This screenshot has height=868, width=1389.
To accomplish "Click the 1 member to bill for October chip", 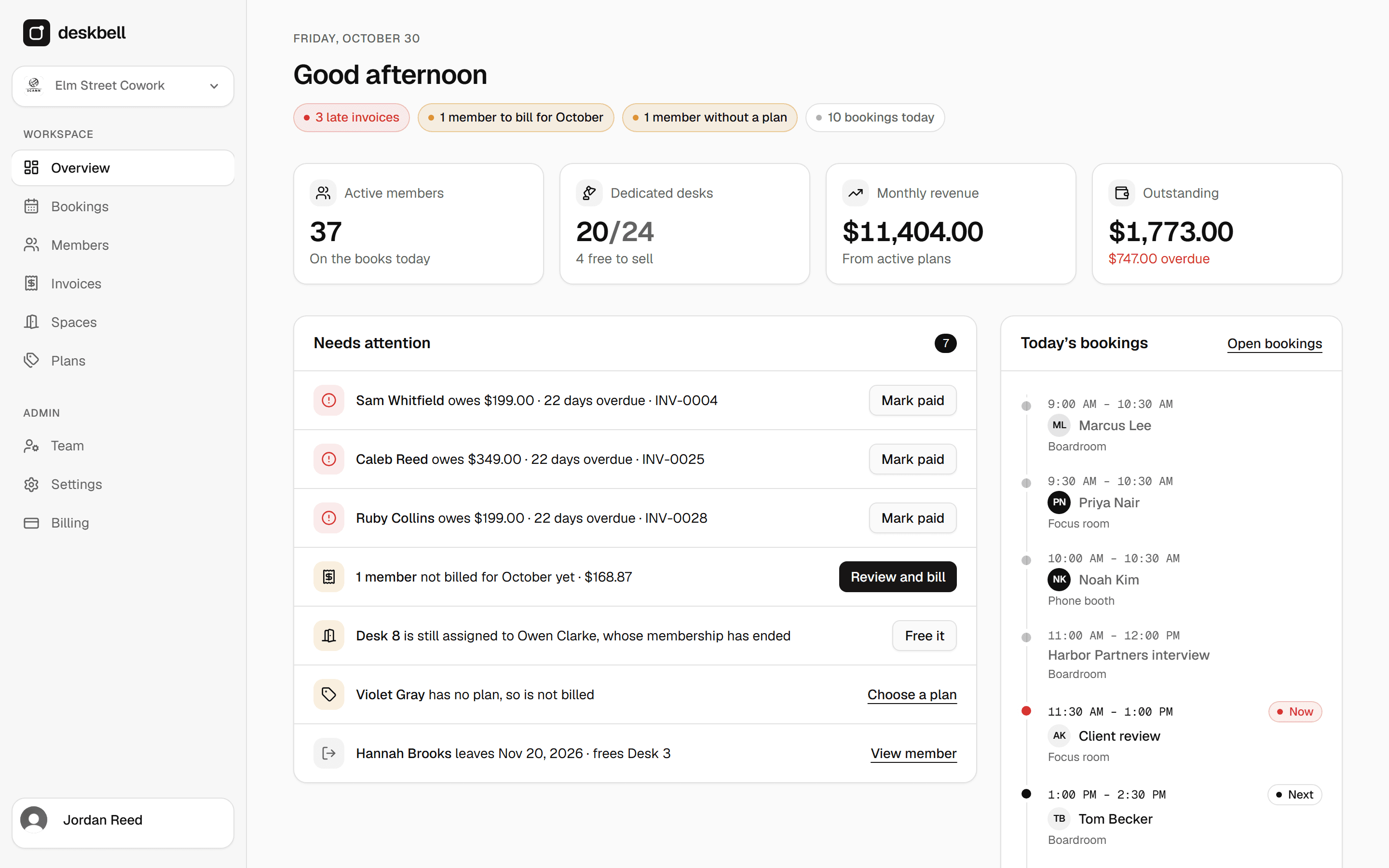I will point(516,117).
